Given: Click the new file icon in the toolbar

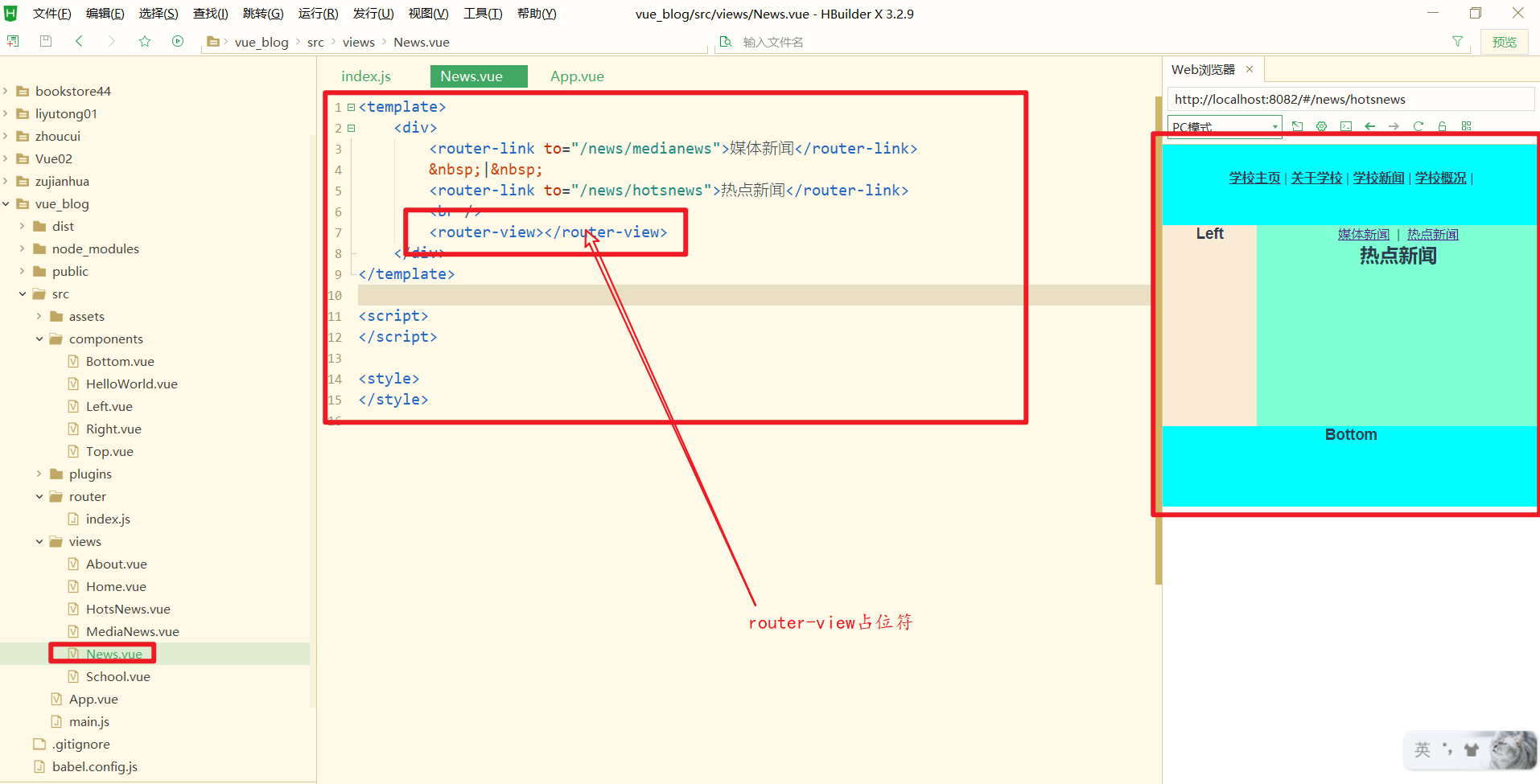Looking at the screenshot, I should (x=13, y=41).
